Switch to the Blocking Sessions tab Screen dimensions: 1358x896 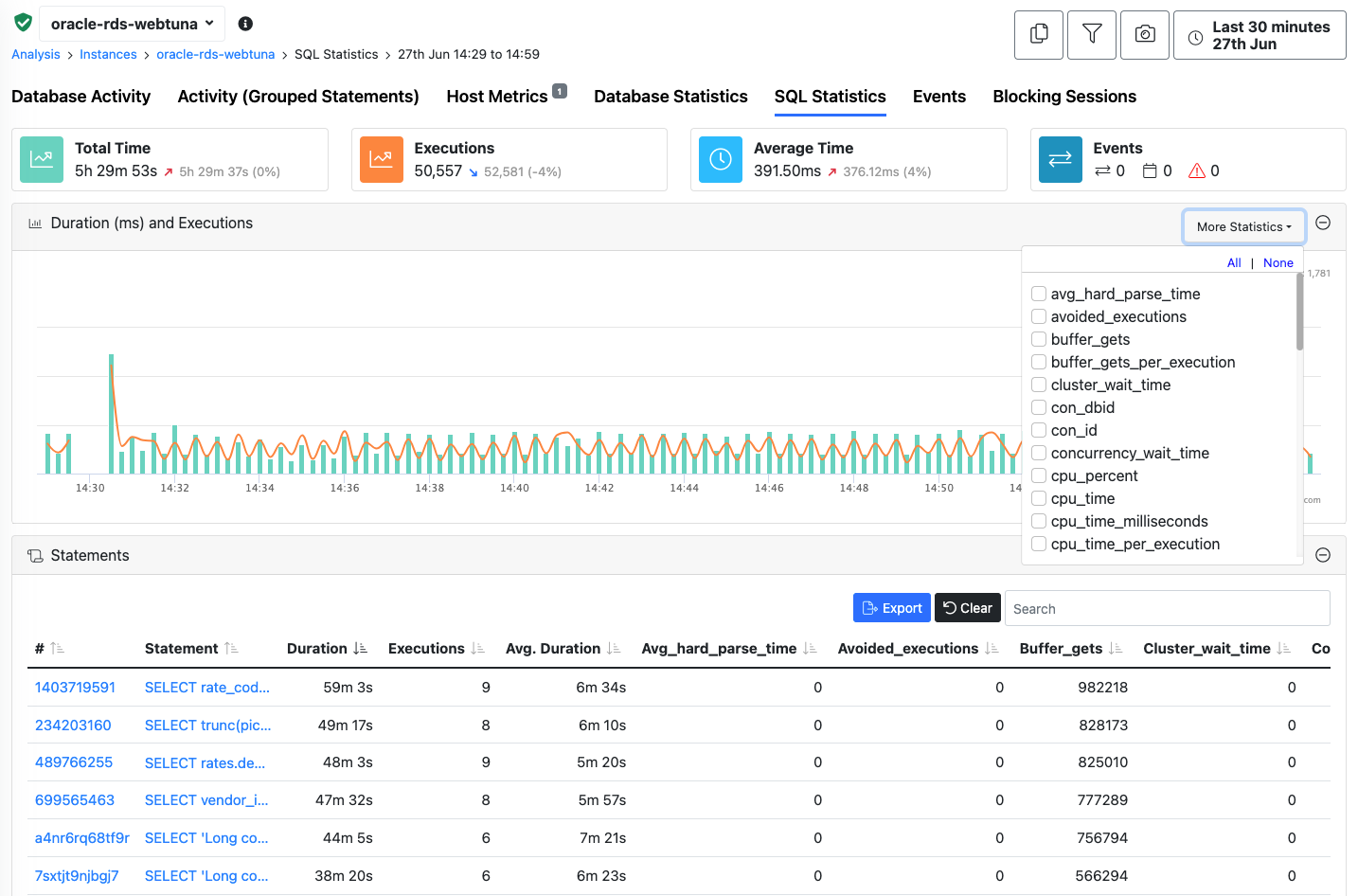1064,97
